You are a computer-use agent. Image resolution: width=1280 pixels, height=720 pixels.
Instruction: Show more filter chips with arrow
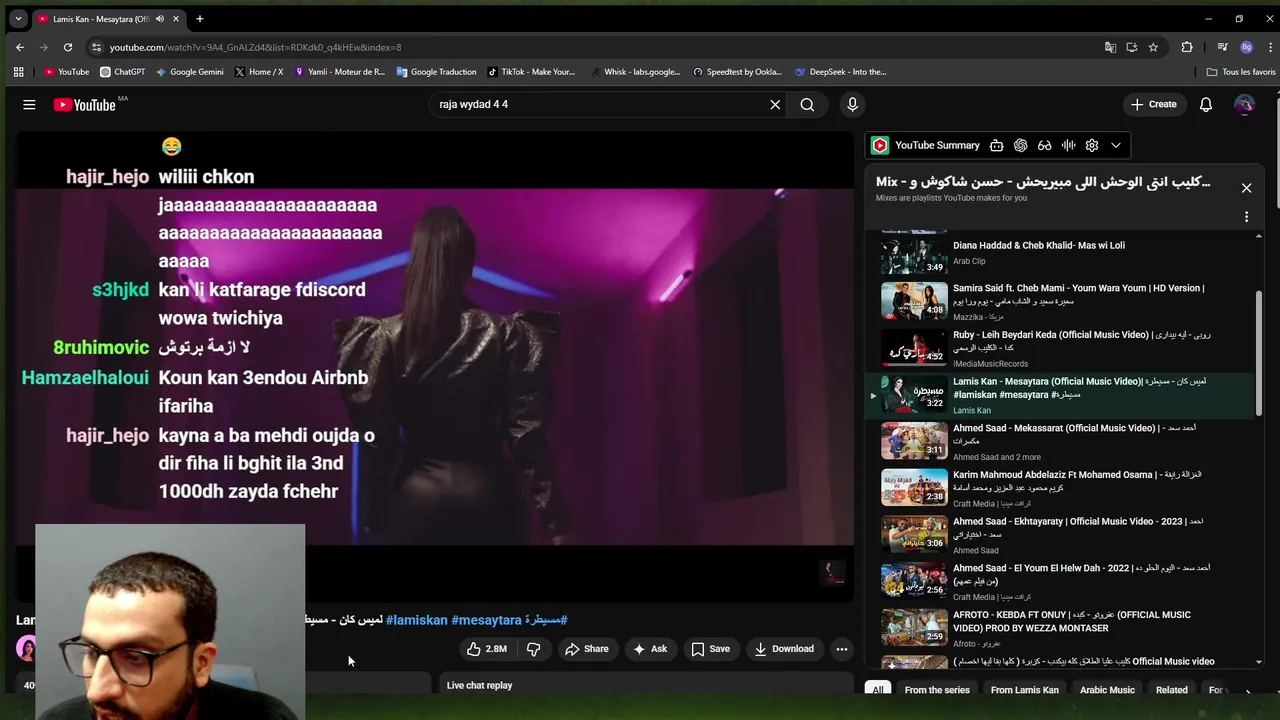tap(1246, 690)
